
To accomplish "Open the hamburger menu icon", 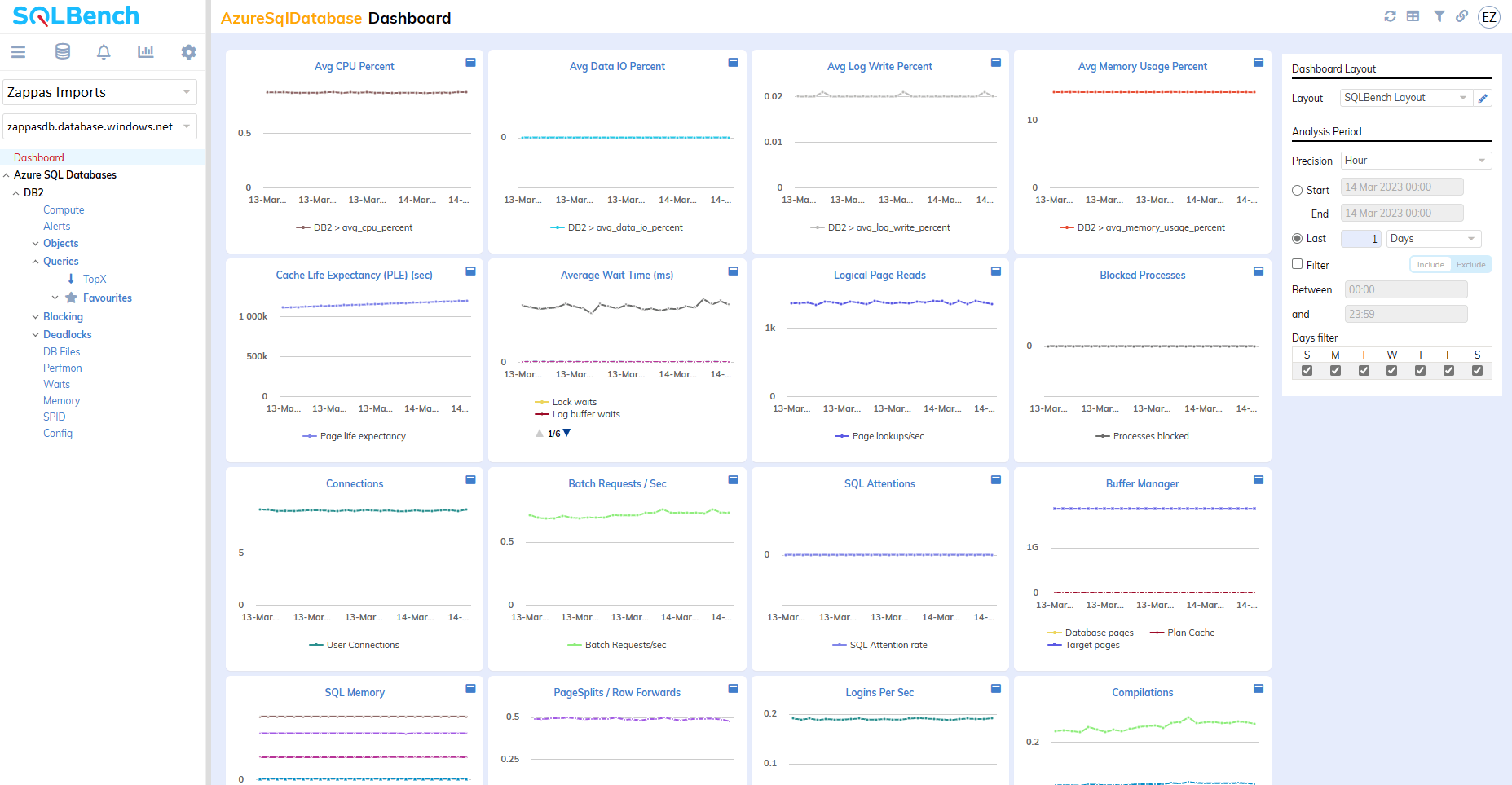I will click(x=18, y=52).
